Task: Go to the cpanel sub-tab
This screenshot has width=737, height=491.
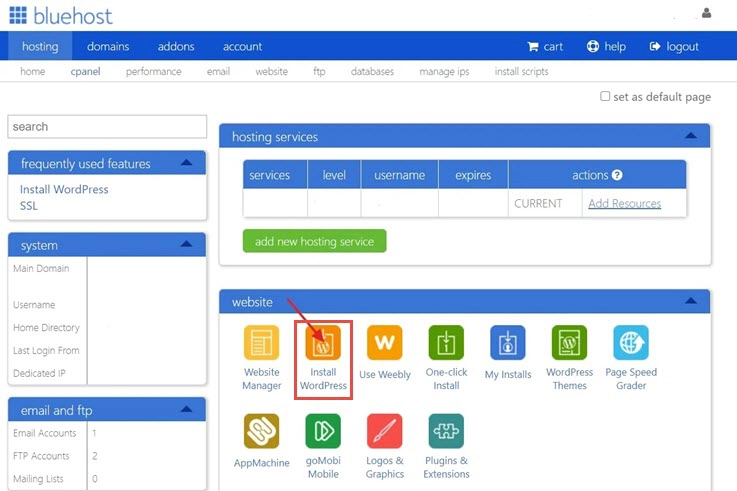Action: 85,71
